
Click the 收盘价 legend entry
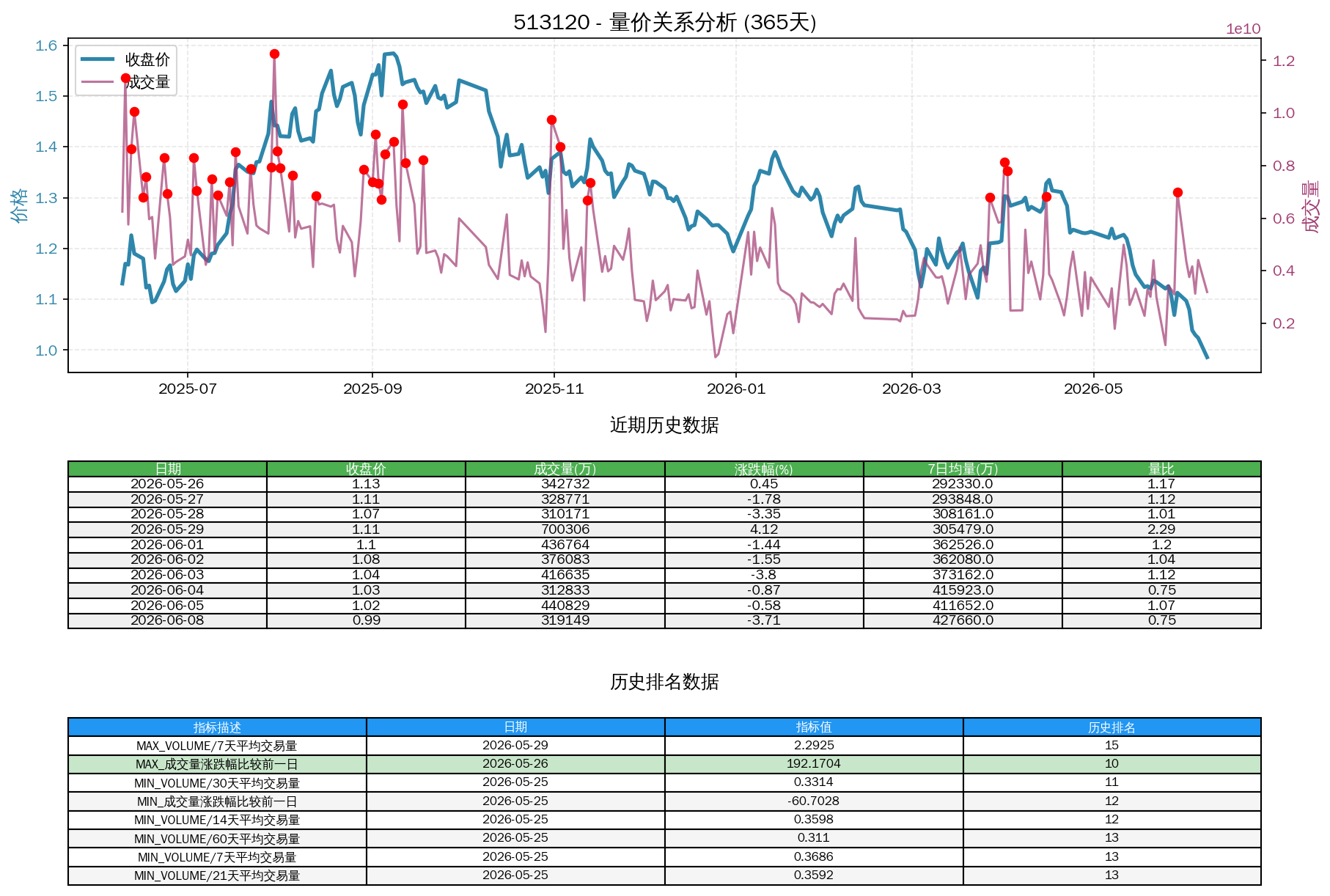pos(125,59)
